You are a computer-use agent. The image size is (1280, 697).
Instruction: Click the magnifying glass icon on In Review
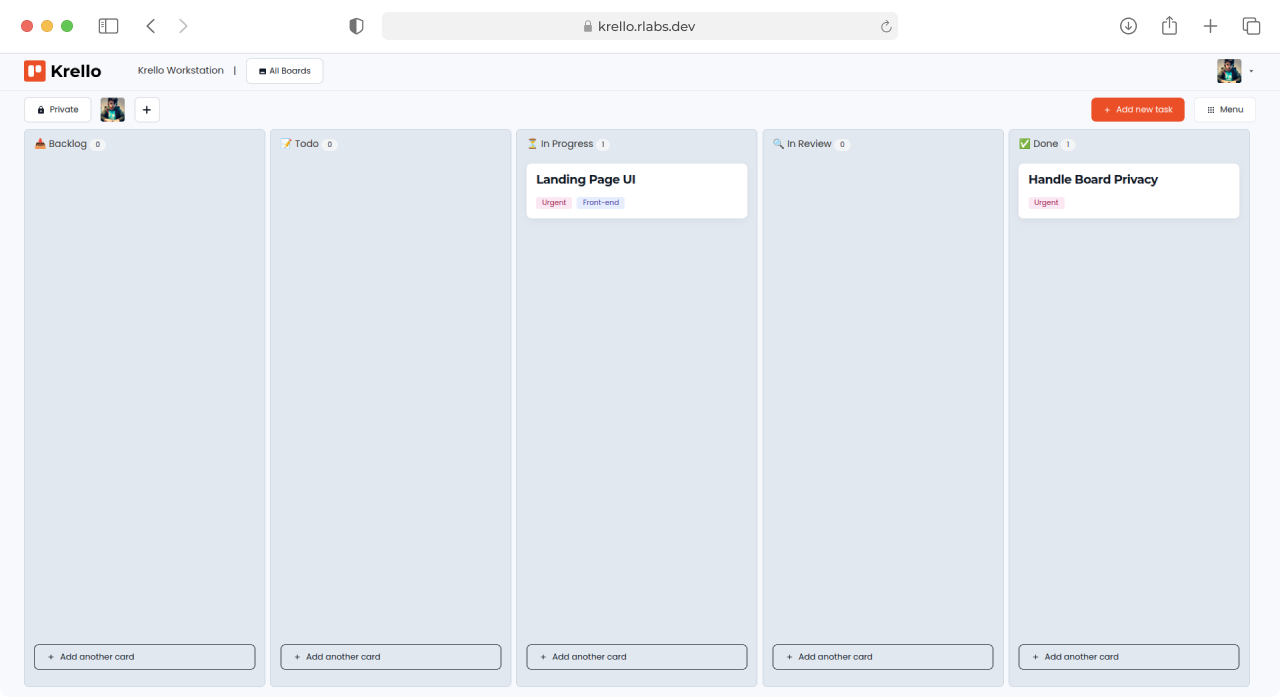pyautogui.click(x=779, y=143)
